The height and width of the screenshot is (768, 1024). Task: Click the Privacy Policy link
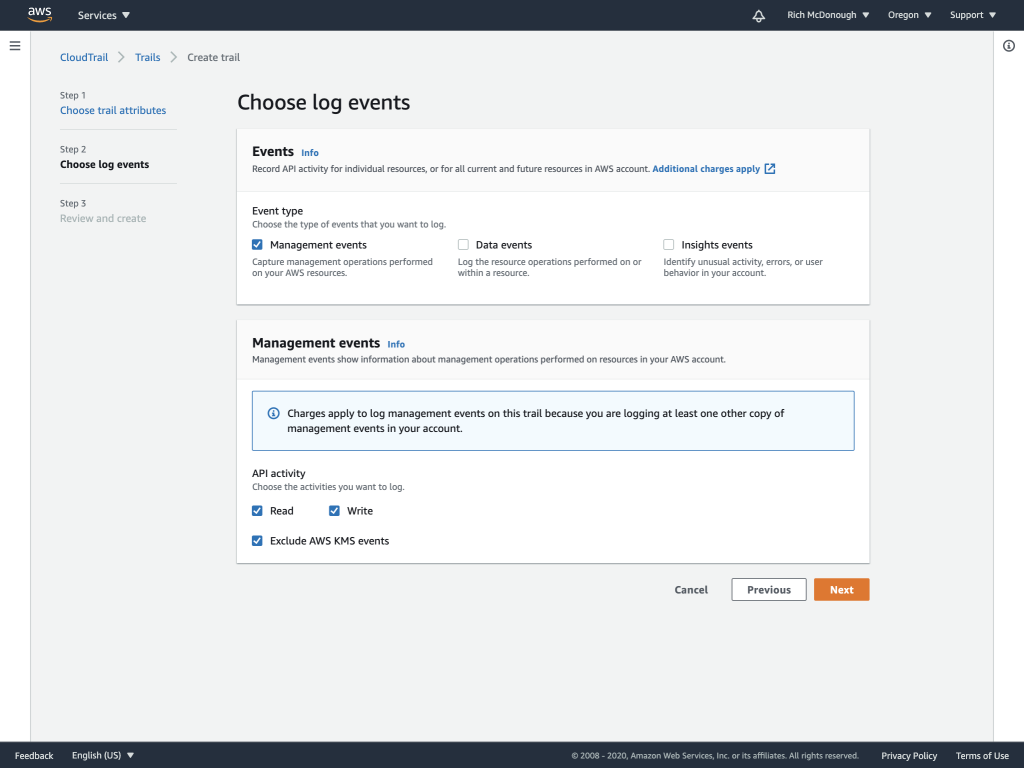(x=908, y=755)
